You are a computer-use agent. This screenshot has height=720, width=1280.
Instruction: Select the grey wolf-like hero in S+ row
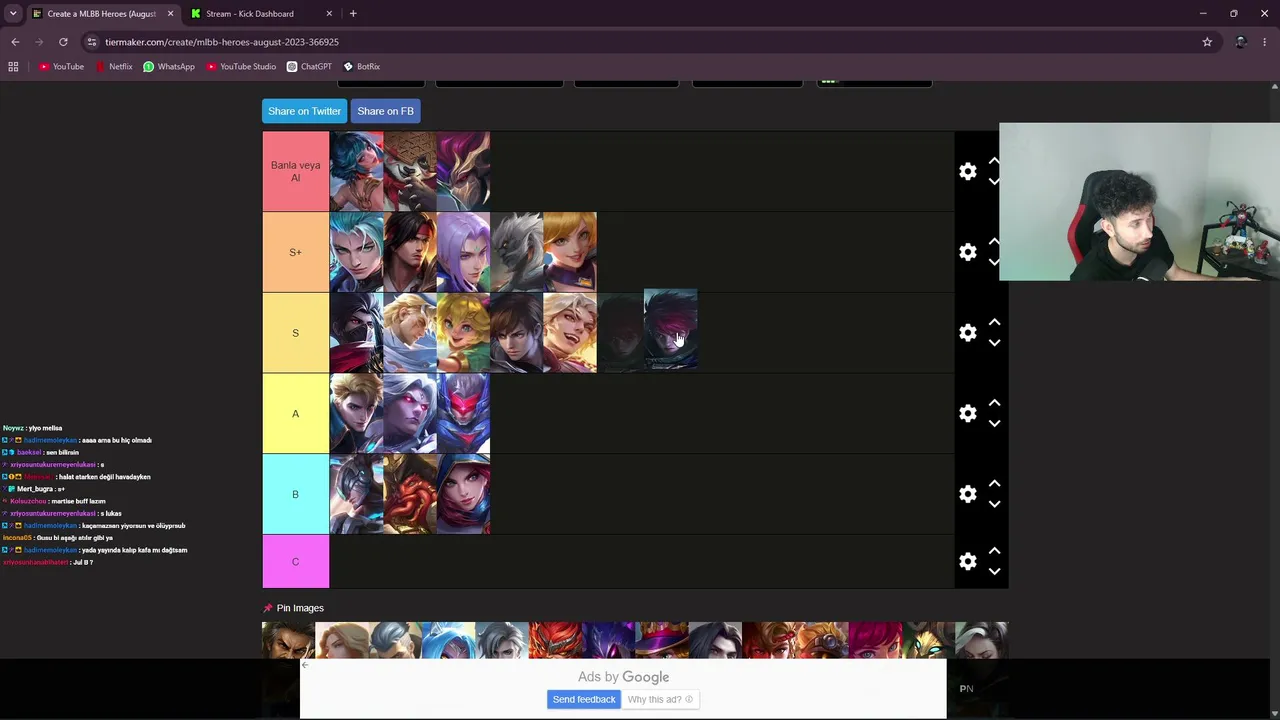(x=516, y=252)
